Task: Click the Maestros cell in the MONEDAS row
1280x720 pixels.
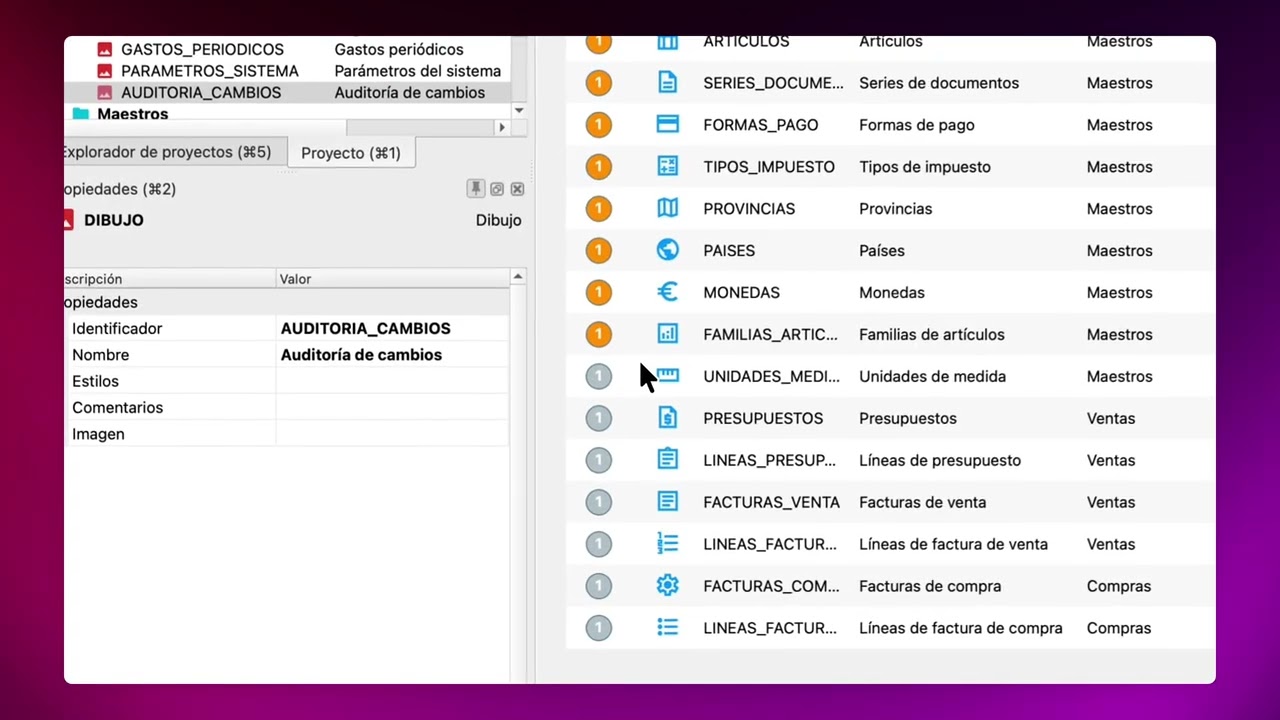Action: pos(1120,293)
